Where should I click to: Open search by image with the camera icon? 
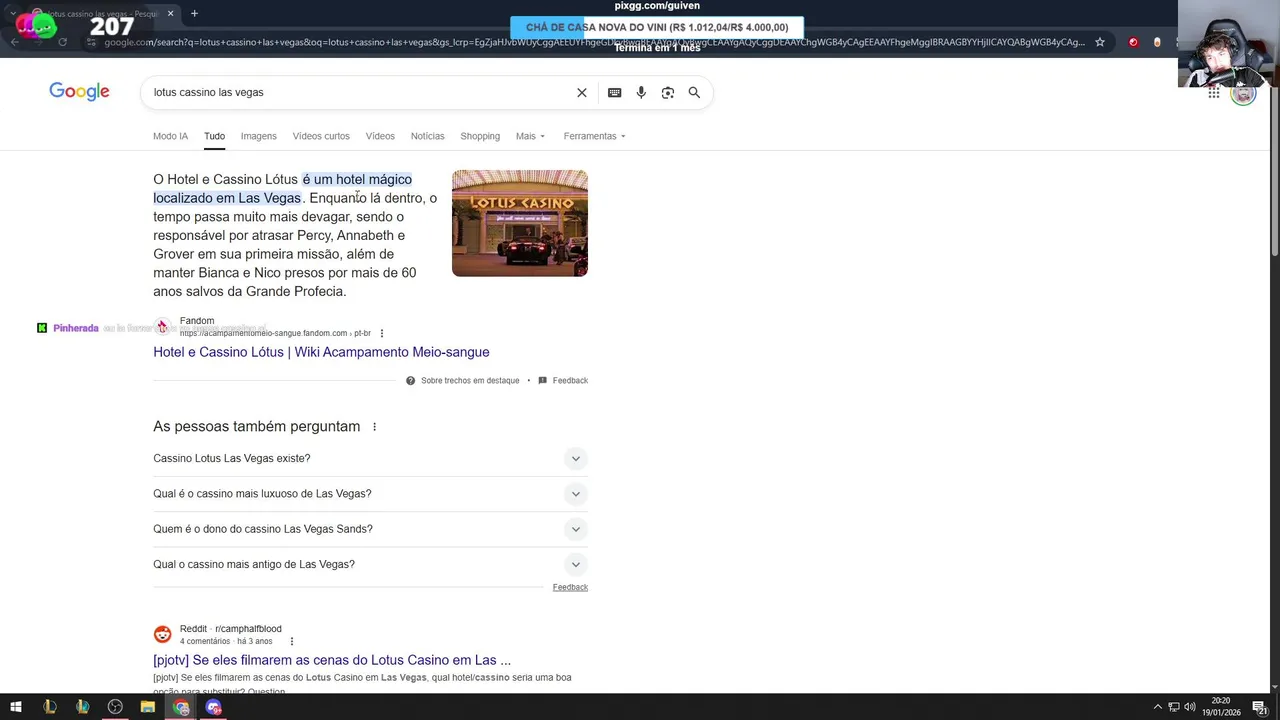[x=668, y=92]
